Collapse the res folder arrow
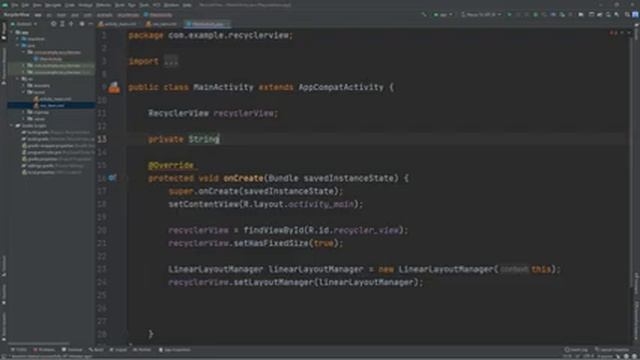 [x=18, y=79]
